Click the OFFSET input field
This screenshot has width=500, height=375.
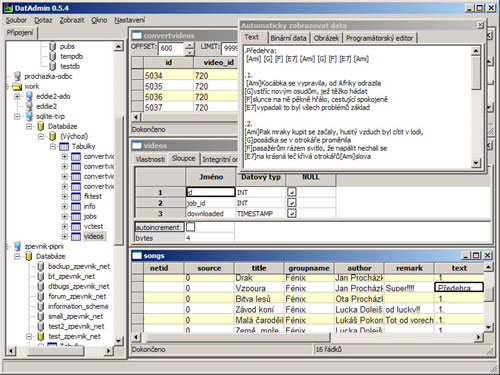click(x=171, y=48)
